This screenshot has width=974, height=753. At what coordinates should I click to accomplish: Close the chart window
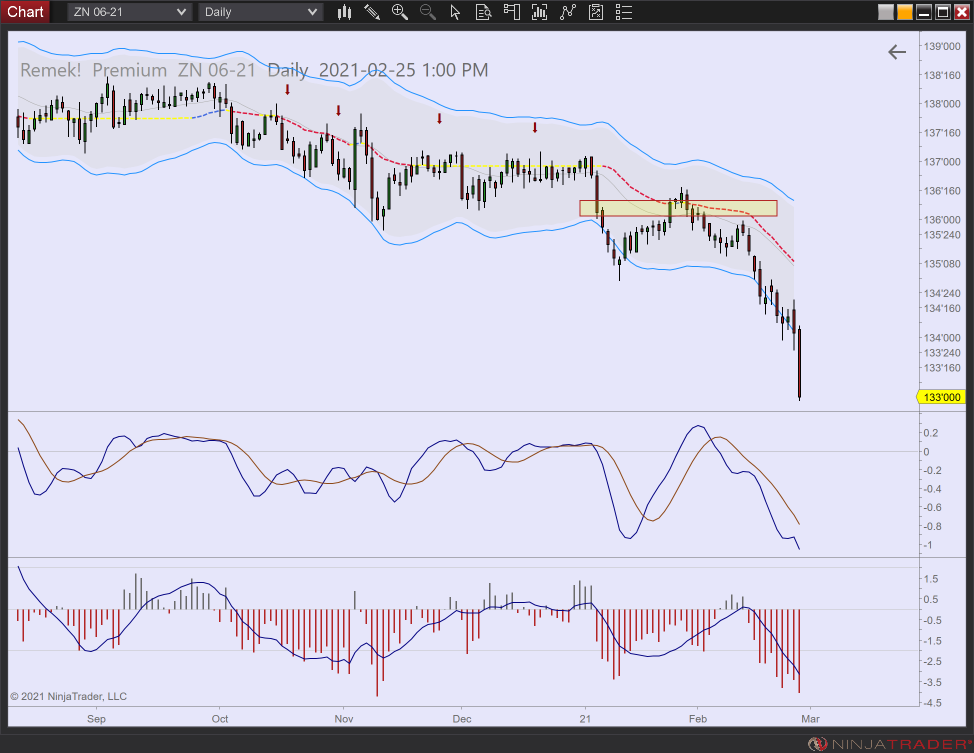962,12
